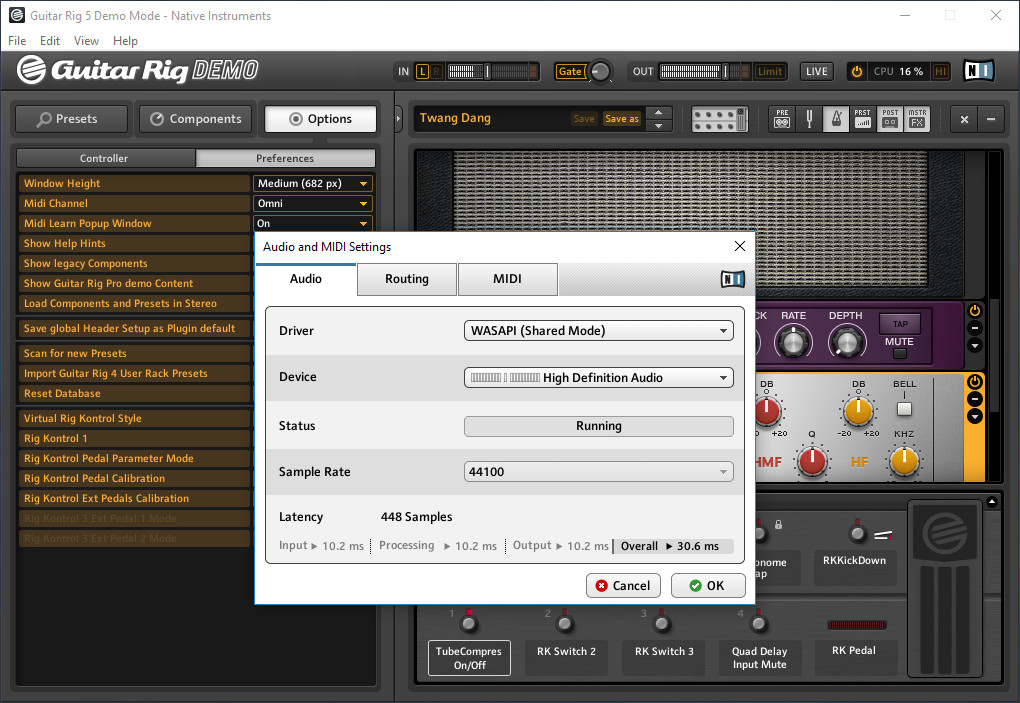Open the Driver WASAPI dropdown
The height and width of the screenshot is (703, 1020).
coord(598,330)
